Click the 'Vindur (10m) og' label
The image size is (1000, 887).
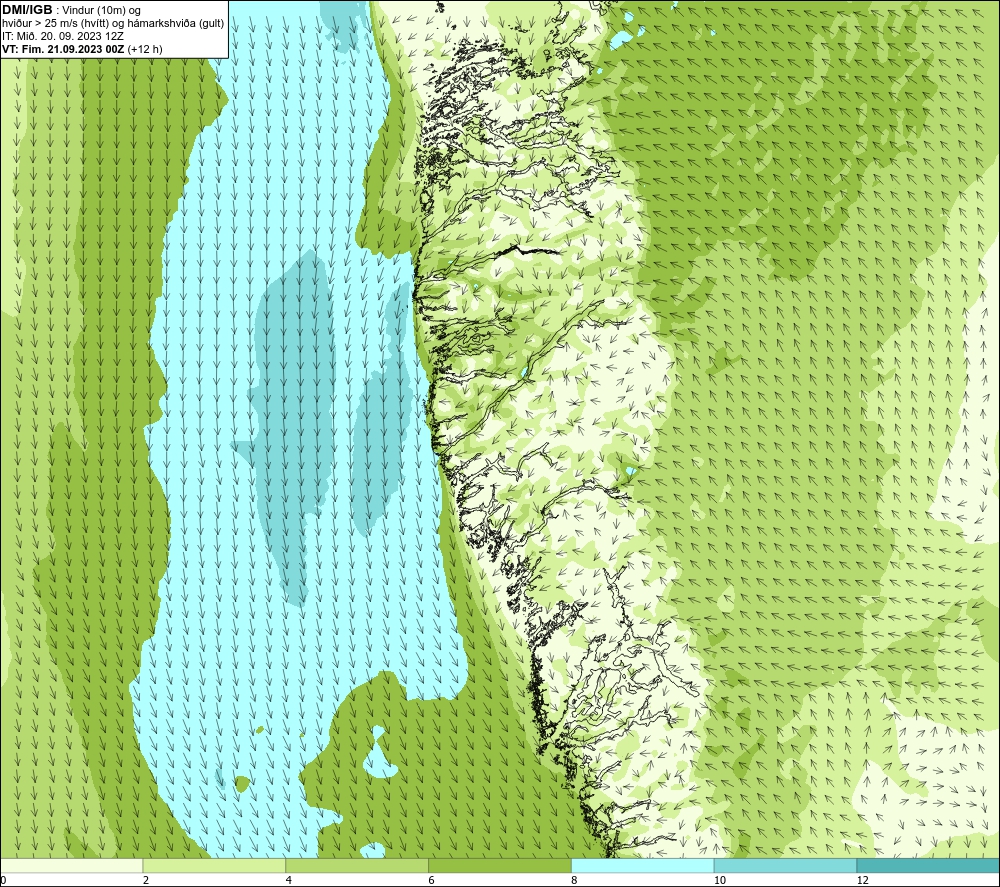click(x=101, y=11)
